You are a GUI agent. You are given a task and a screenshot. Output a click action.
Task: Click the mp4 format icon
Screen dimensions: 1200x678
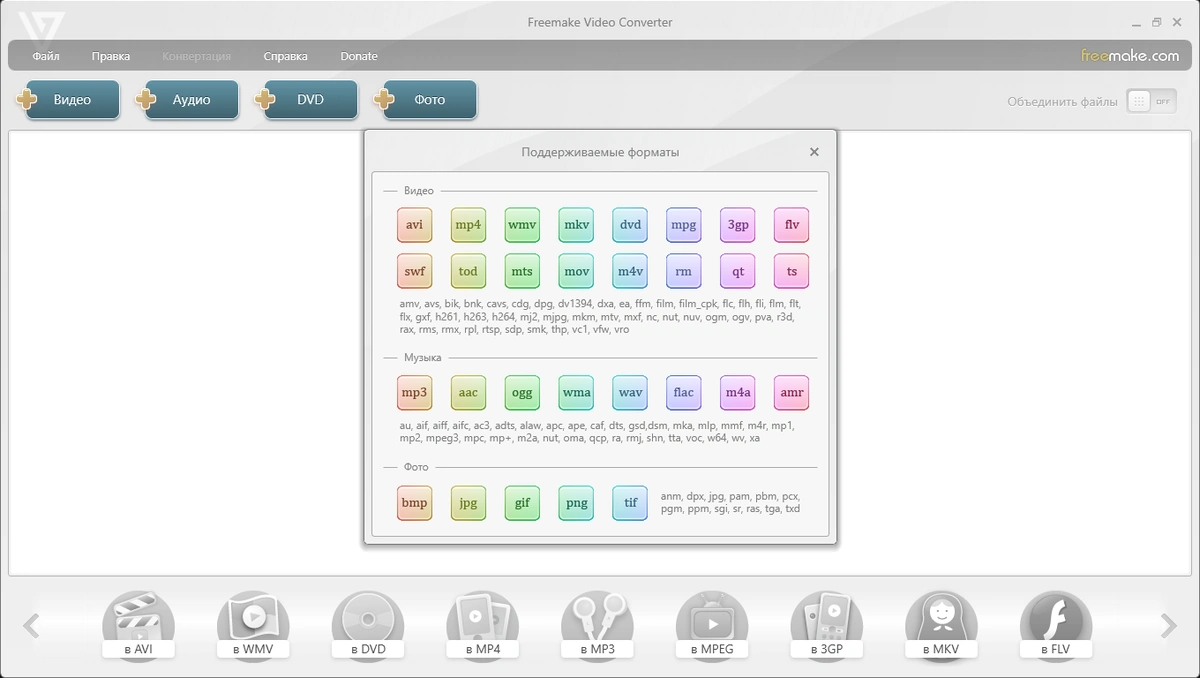point(468,225)
